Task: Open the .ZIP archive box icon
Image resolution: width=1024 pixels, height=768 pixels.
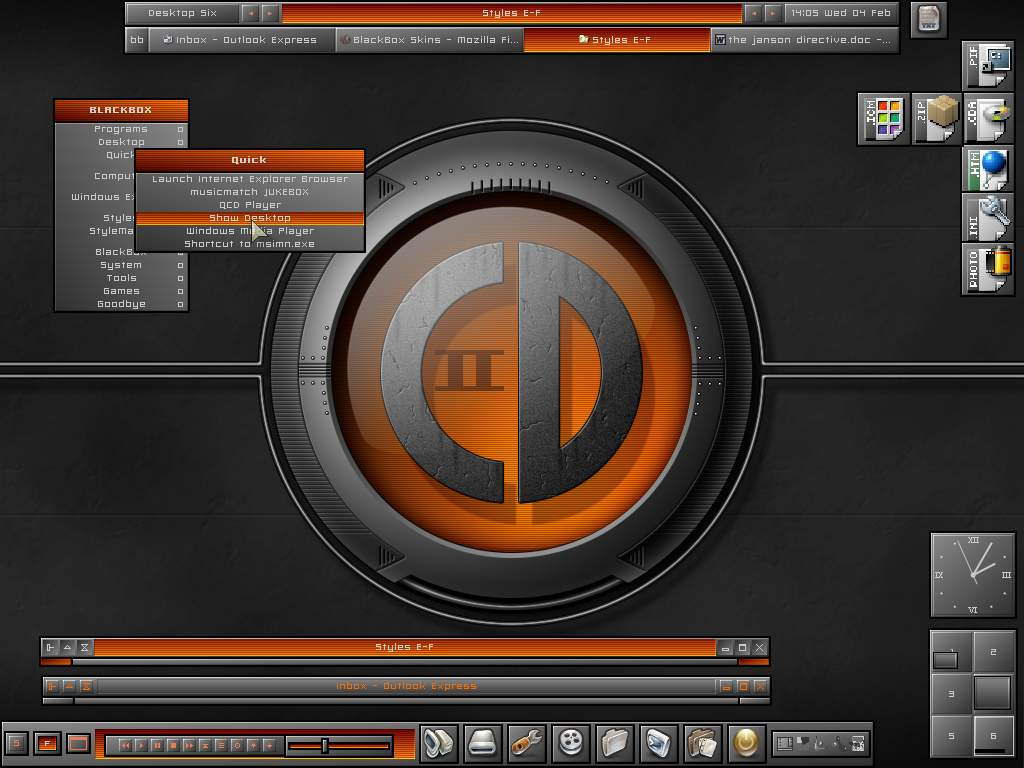Action: tap(936, 119)
